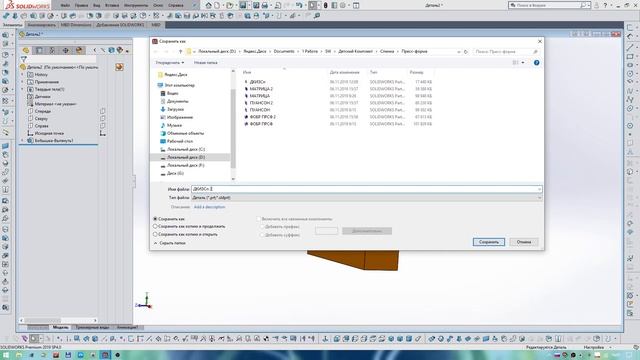The height and width of the screenshot is (360, 640).
Task: Click the appearance sphere icon beside part name
Action: point(119,67)
